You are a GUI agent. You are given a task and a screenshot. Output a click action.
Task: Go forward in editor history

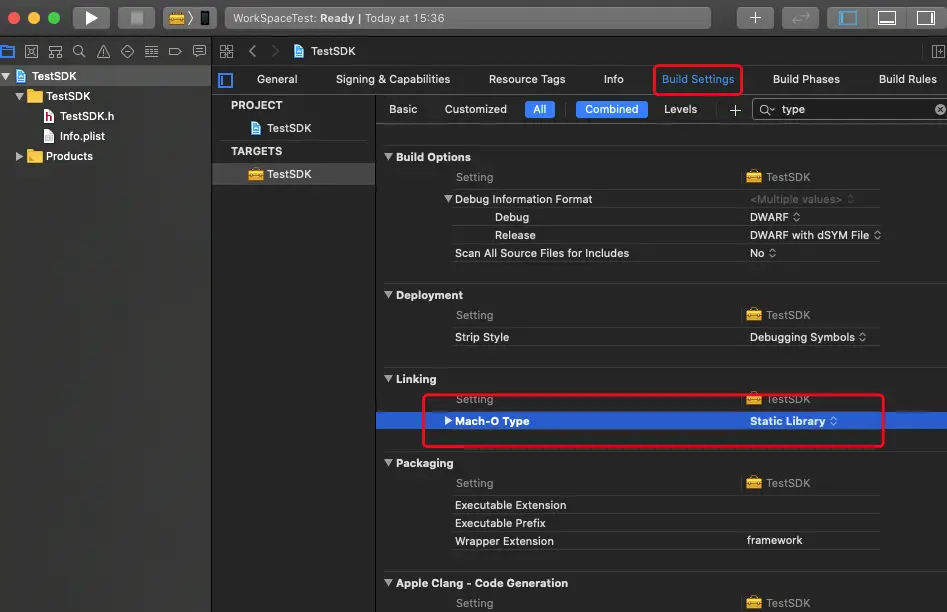pos(275,51)
